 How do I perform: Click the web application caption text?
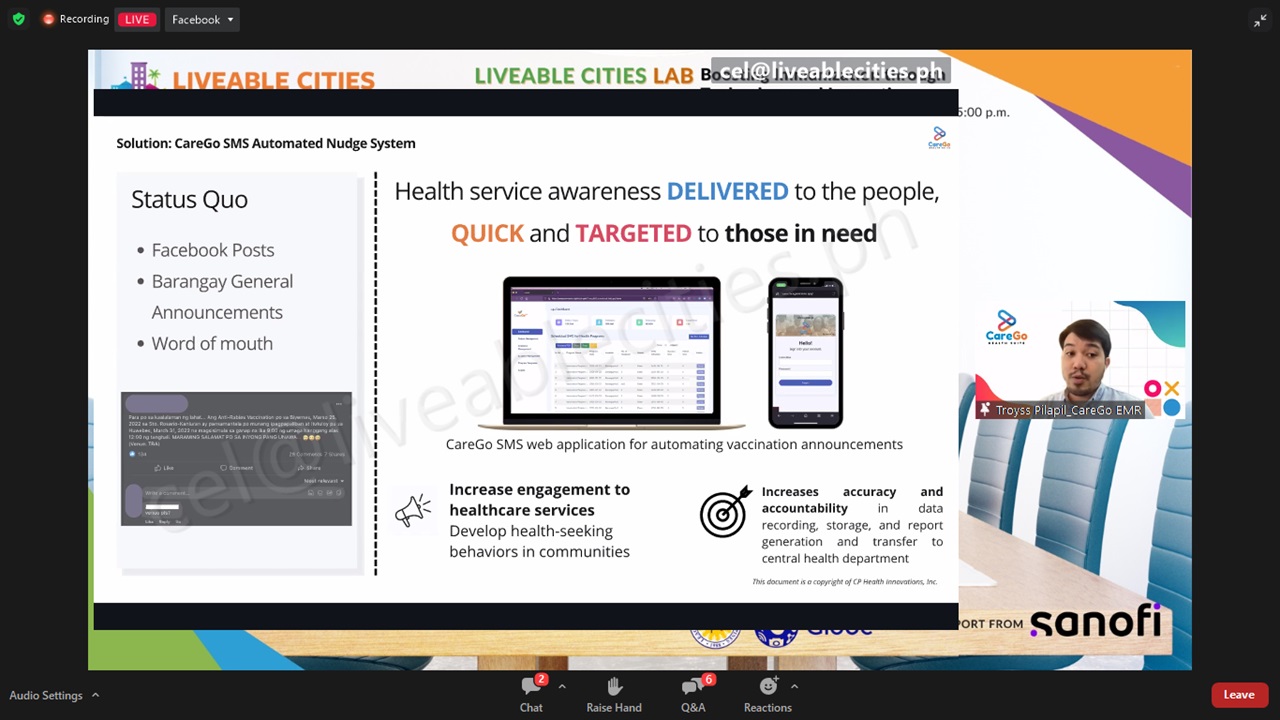coord(674,444)
